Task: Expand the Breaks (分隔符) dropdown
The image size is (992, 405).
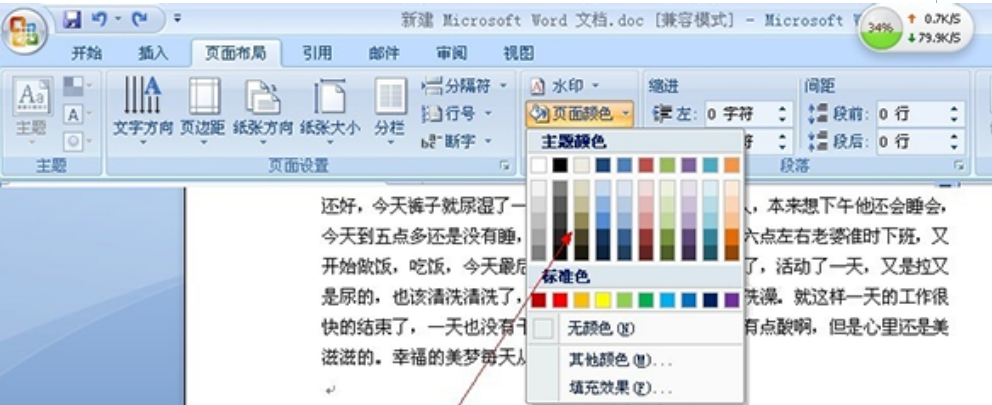Action: 466,87
